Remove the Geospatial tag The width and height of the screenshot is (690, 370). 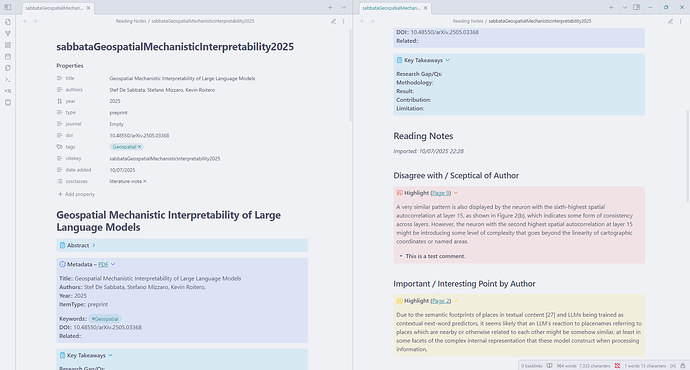coord(139,147)
